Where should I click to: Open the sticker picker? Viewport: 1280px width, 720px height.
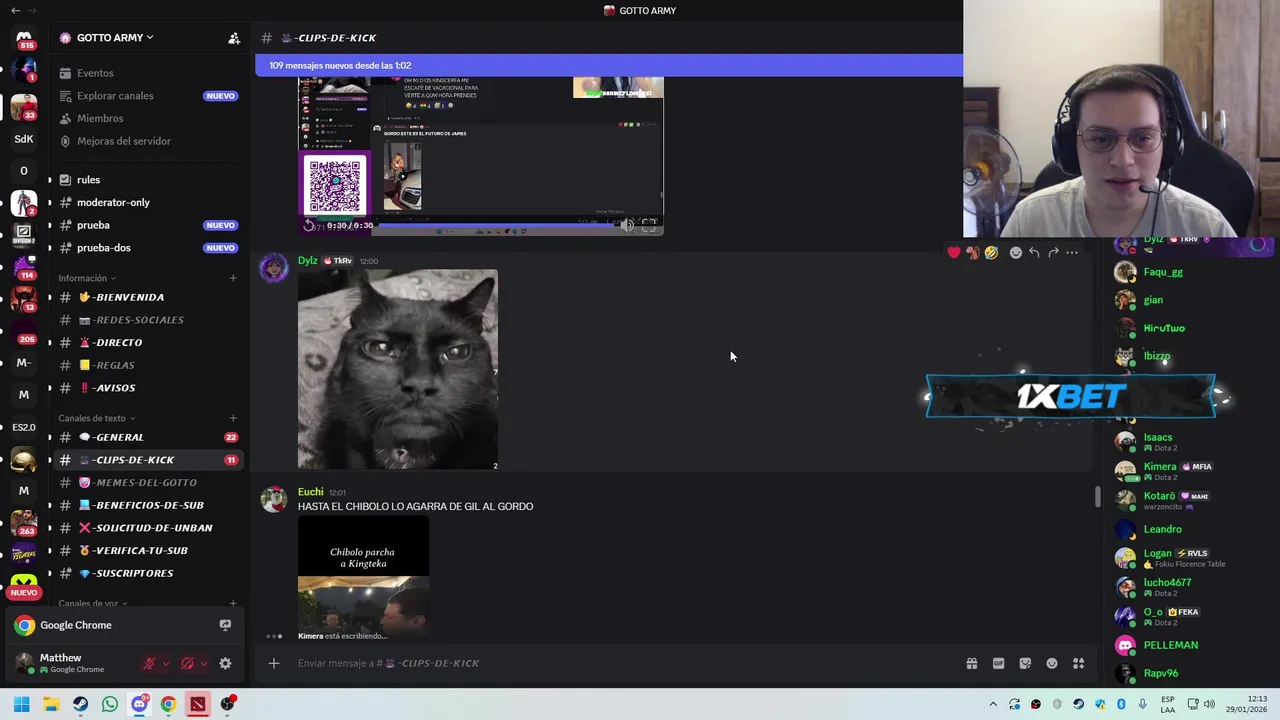1025,663
